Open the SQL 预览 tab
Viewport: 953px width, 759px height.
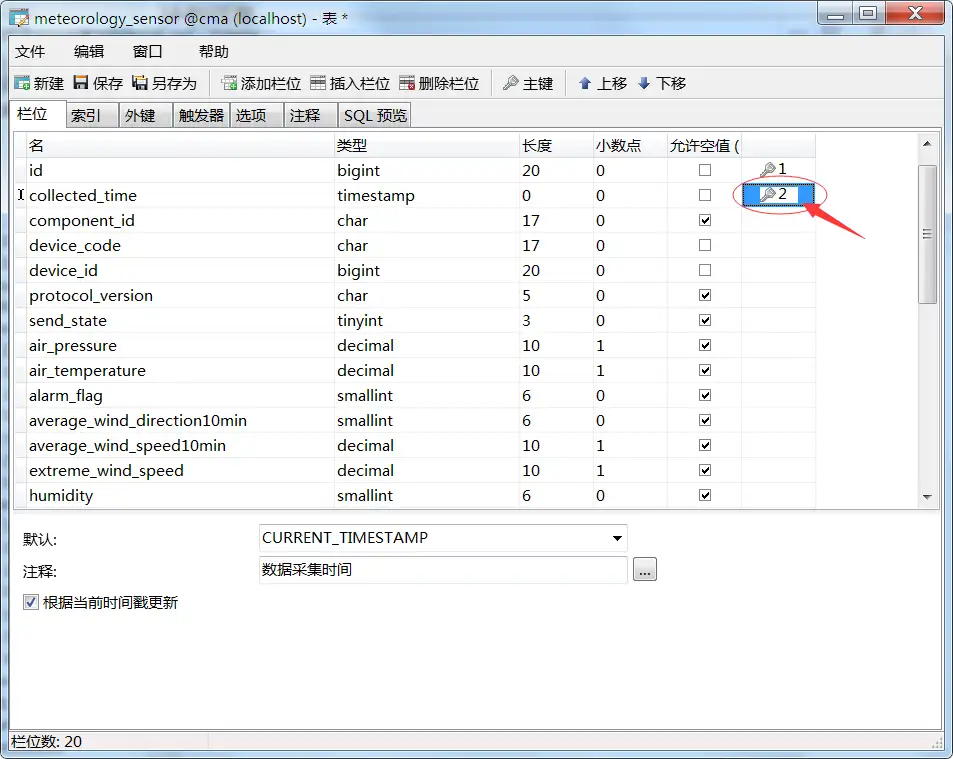click(375, 116)
